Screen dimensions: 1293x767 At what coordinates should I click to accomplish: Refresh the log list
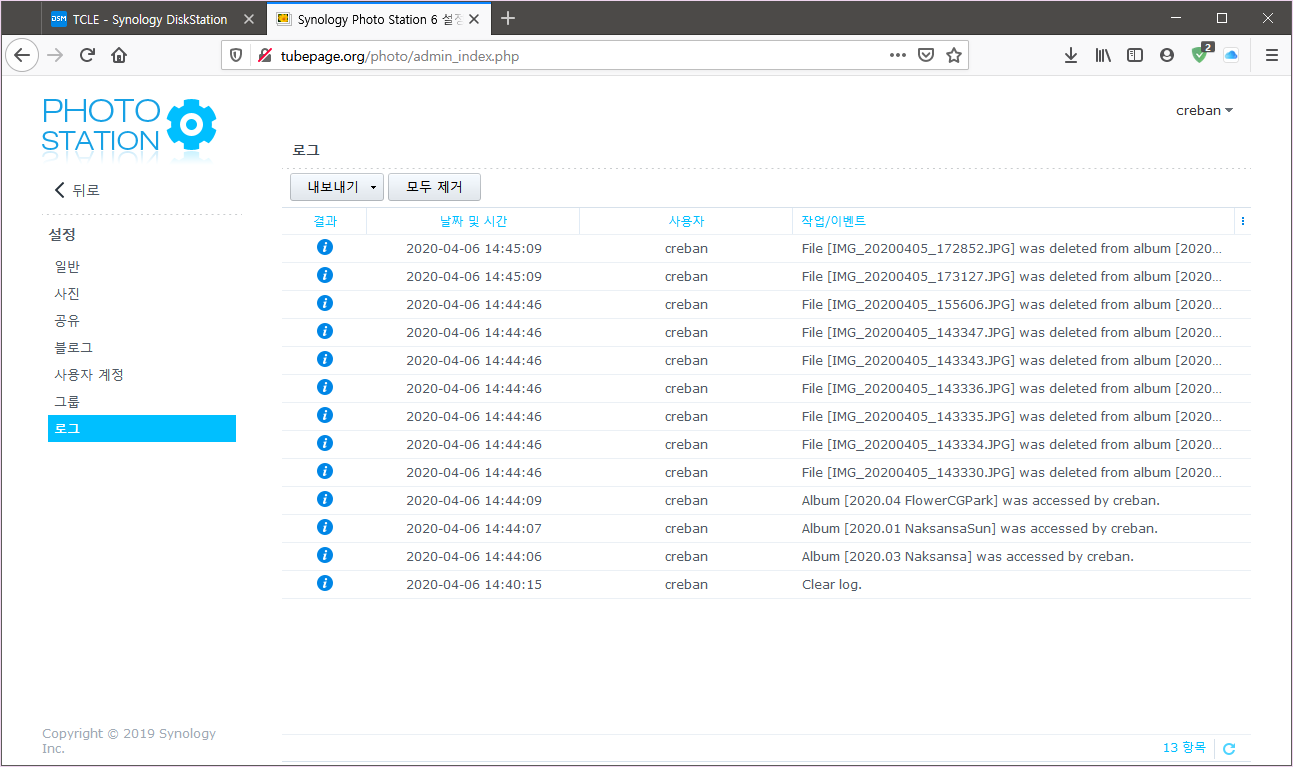(1230, 748)
